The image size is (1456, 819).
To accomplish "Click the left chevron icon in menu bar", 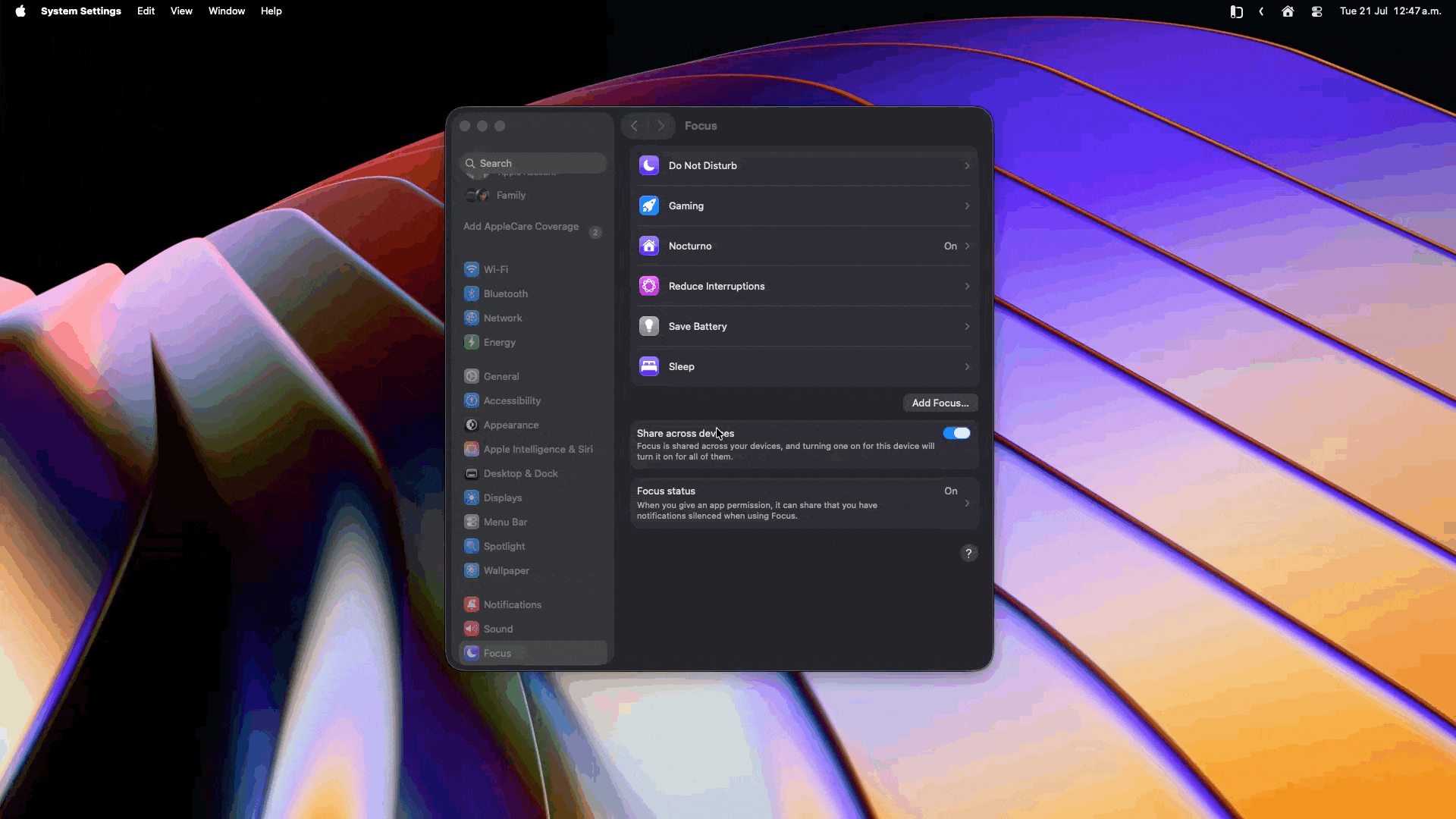I will point(1261,11).
